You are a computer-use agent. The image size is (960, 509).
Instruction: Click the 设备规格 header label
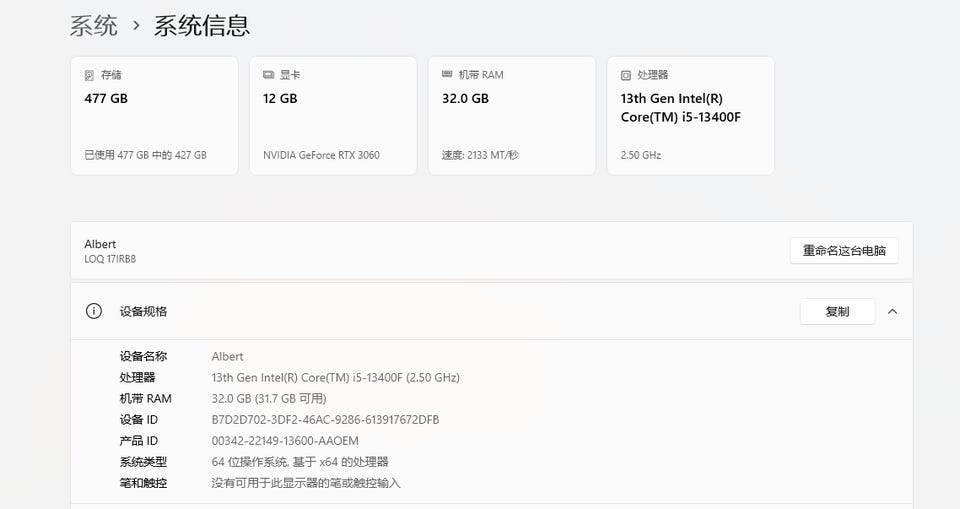tap(143, 312)
